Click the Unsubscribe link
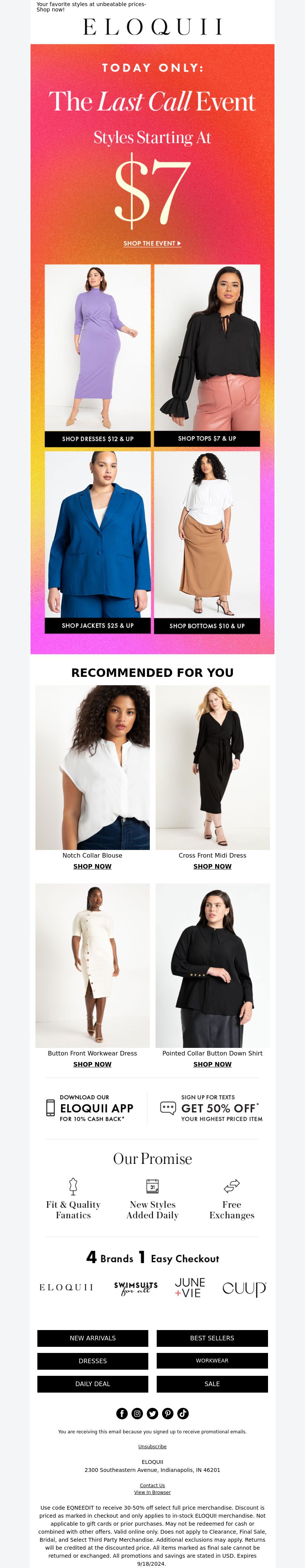305x1568 pixels. pos(152,1446)
